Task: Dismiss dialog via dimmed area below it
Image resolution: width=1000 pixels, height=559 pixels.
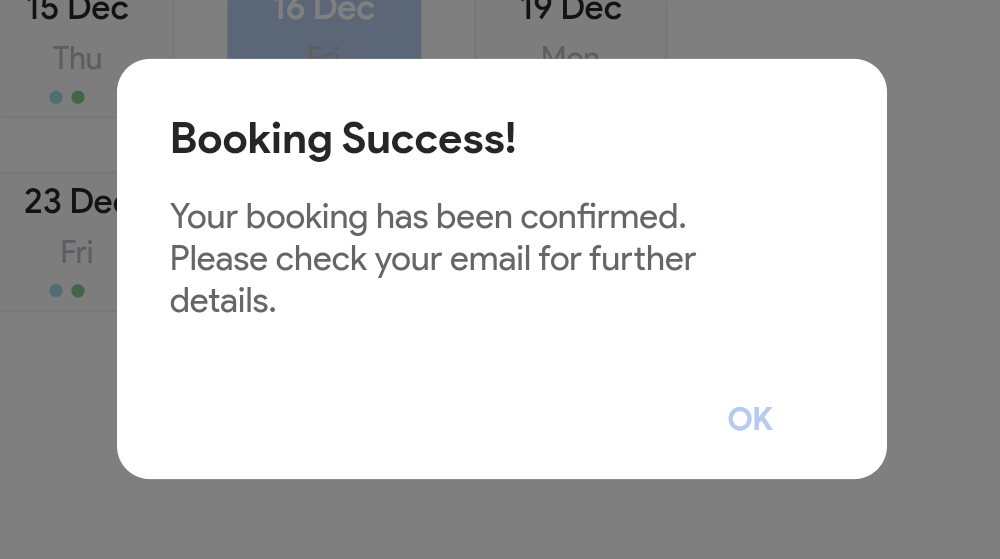Action: click(500, 519)
